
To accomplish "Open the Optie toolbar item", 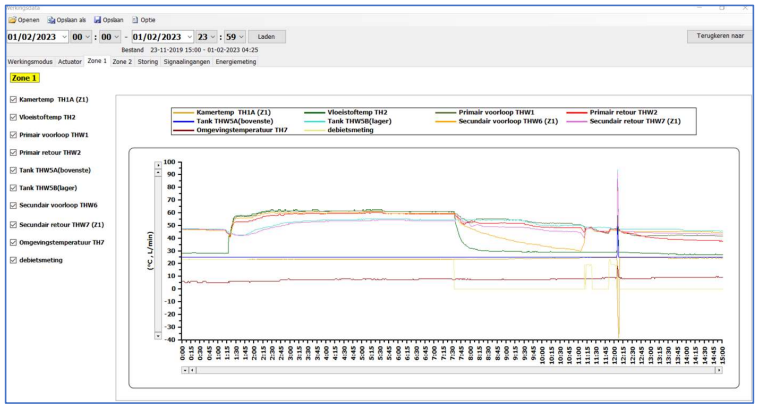I will coord(143,19).
